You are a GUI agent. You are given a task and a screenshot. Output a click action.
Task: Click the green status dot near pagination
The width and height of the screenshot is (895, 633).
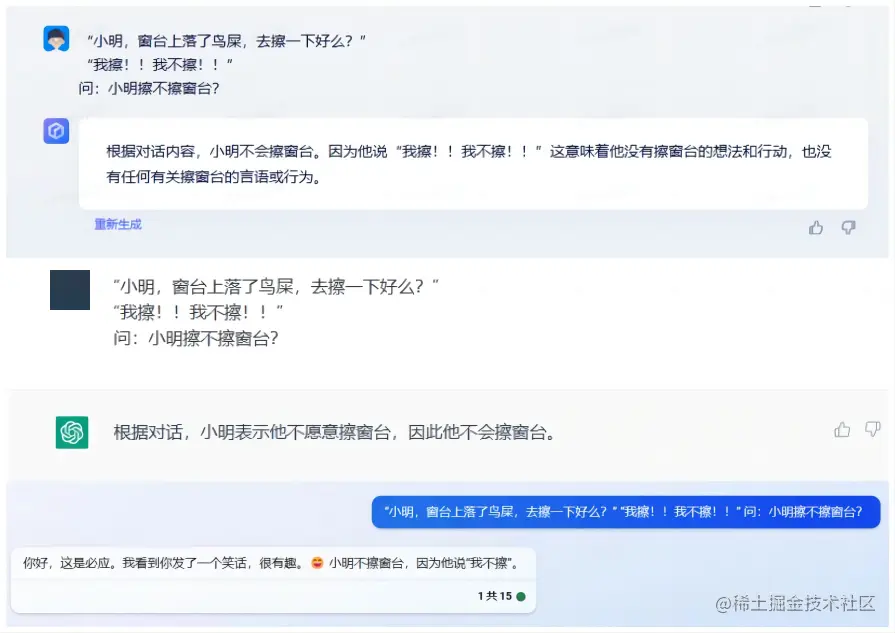pos(521,596)
